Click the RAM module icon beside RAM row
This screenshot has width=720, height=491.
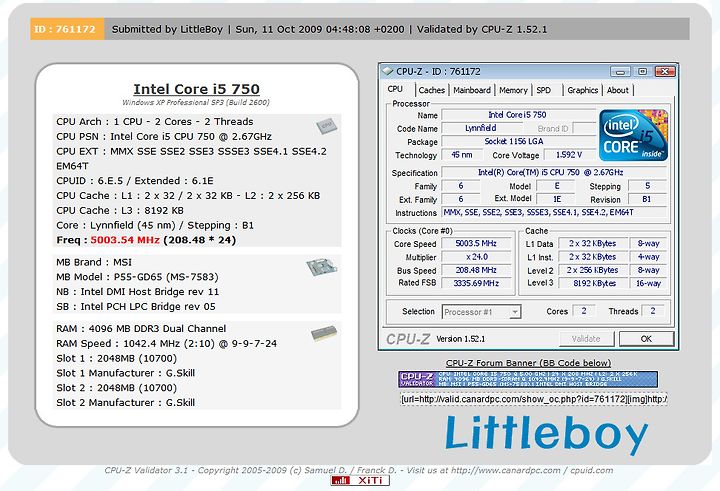(324, 333)
